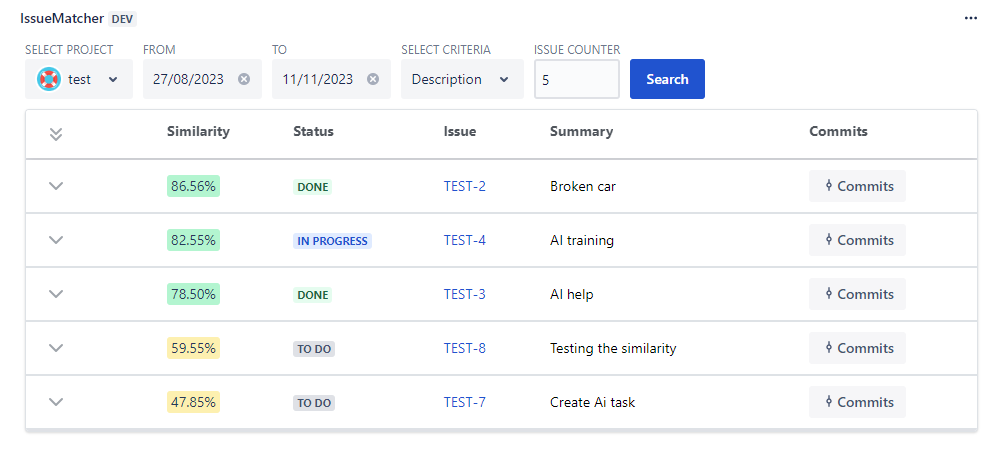
Task: Expand the TEST-2 Broken car row
Action: coord(56,186)
